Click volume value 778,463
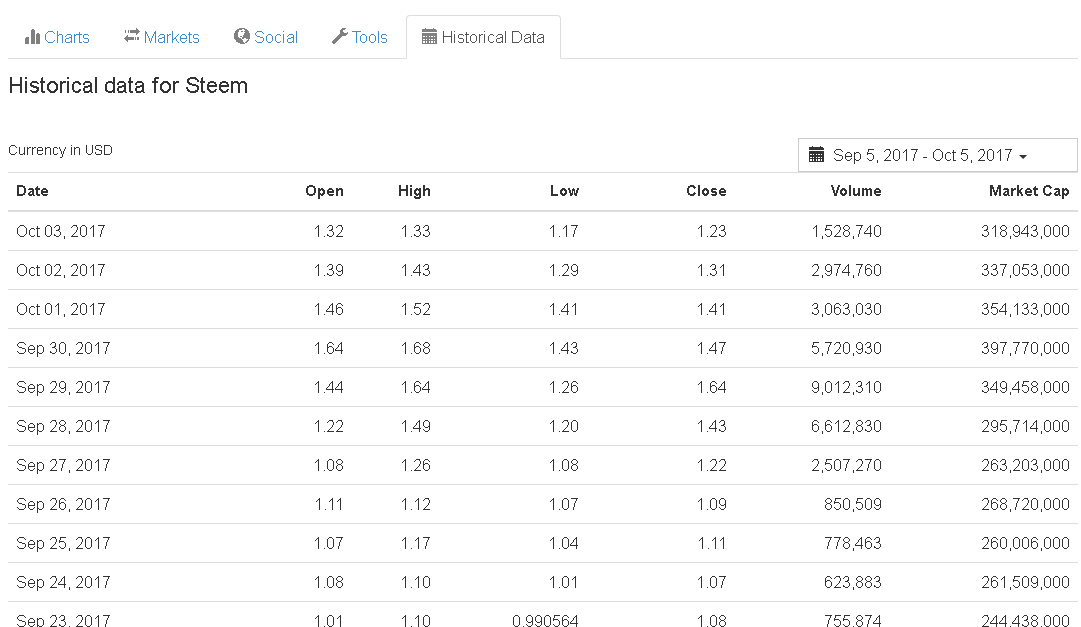This screenshot has width=1081, height=627. pyautogui.click(x=853, y=543)
